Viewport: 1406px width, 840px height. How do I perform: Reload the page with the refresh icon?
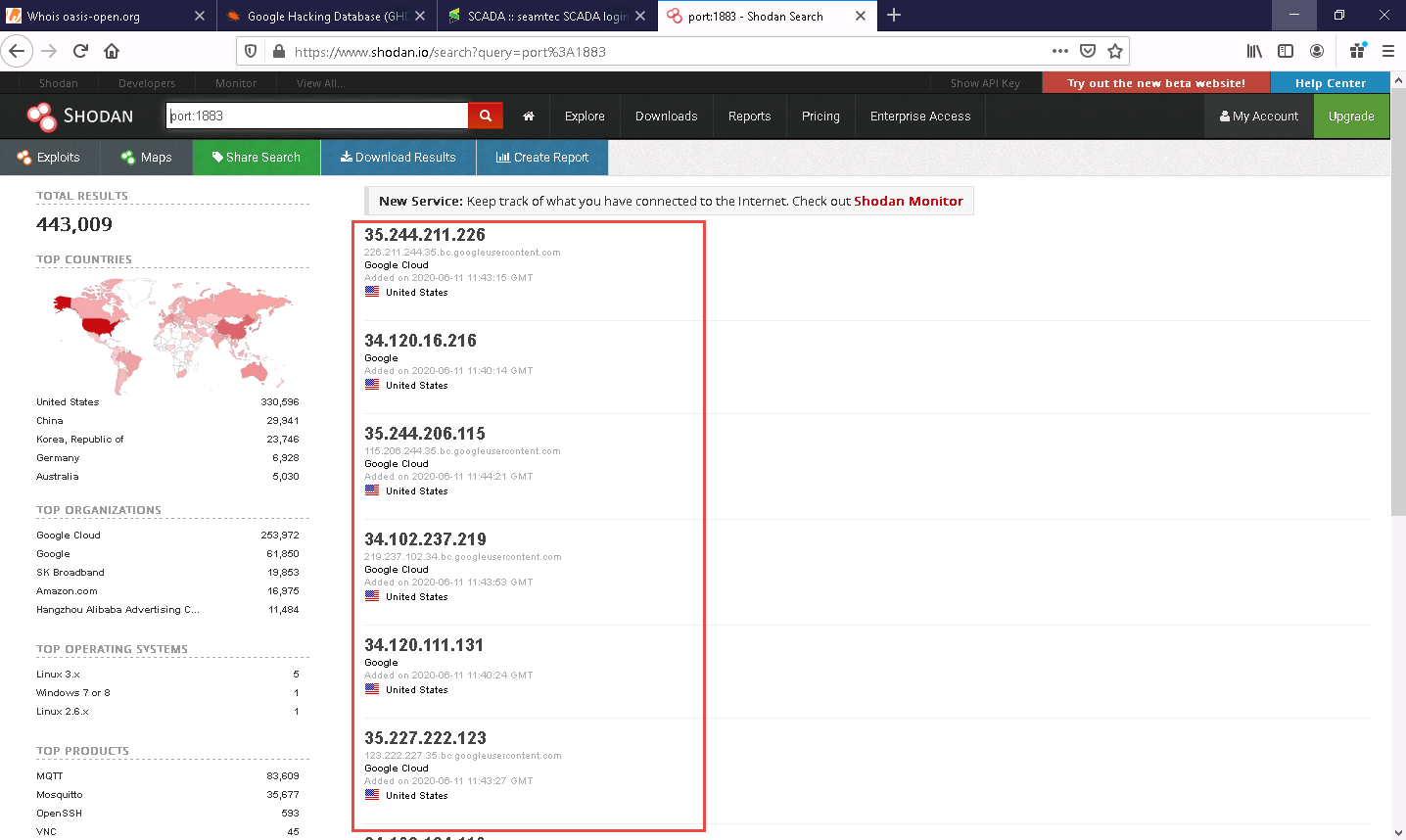click(80, 51)
